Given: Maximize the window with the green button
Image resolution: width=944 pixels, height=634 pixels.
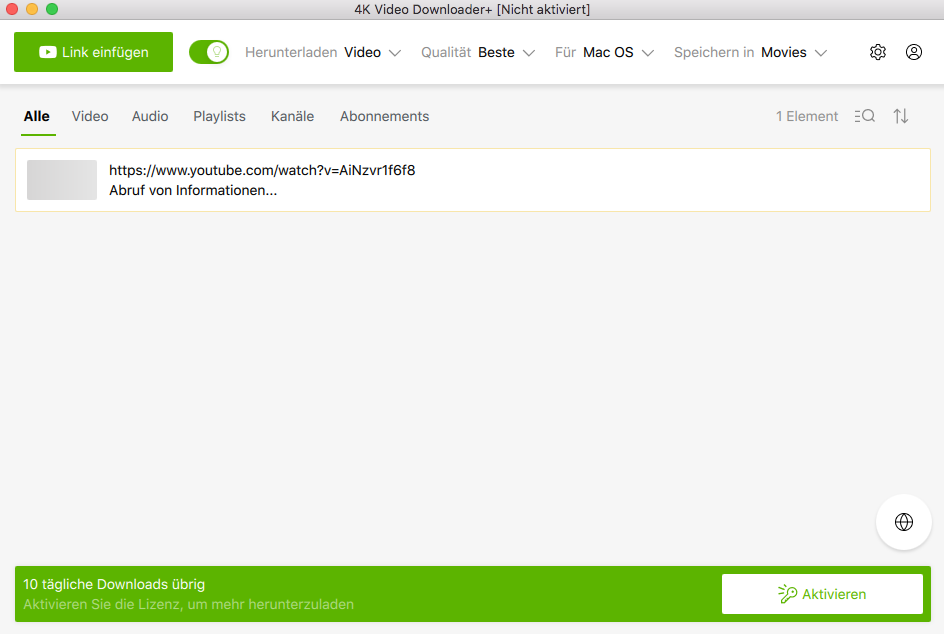Looking at the screenshot, I should click(52, 9).
